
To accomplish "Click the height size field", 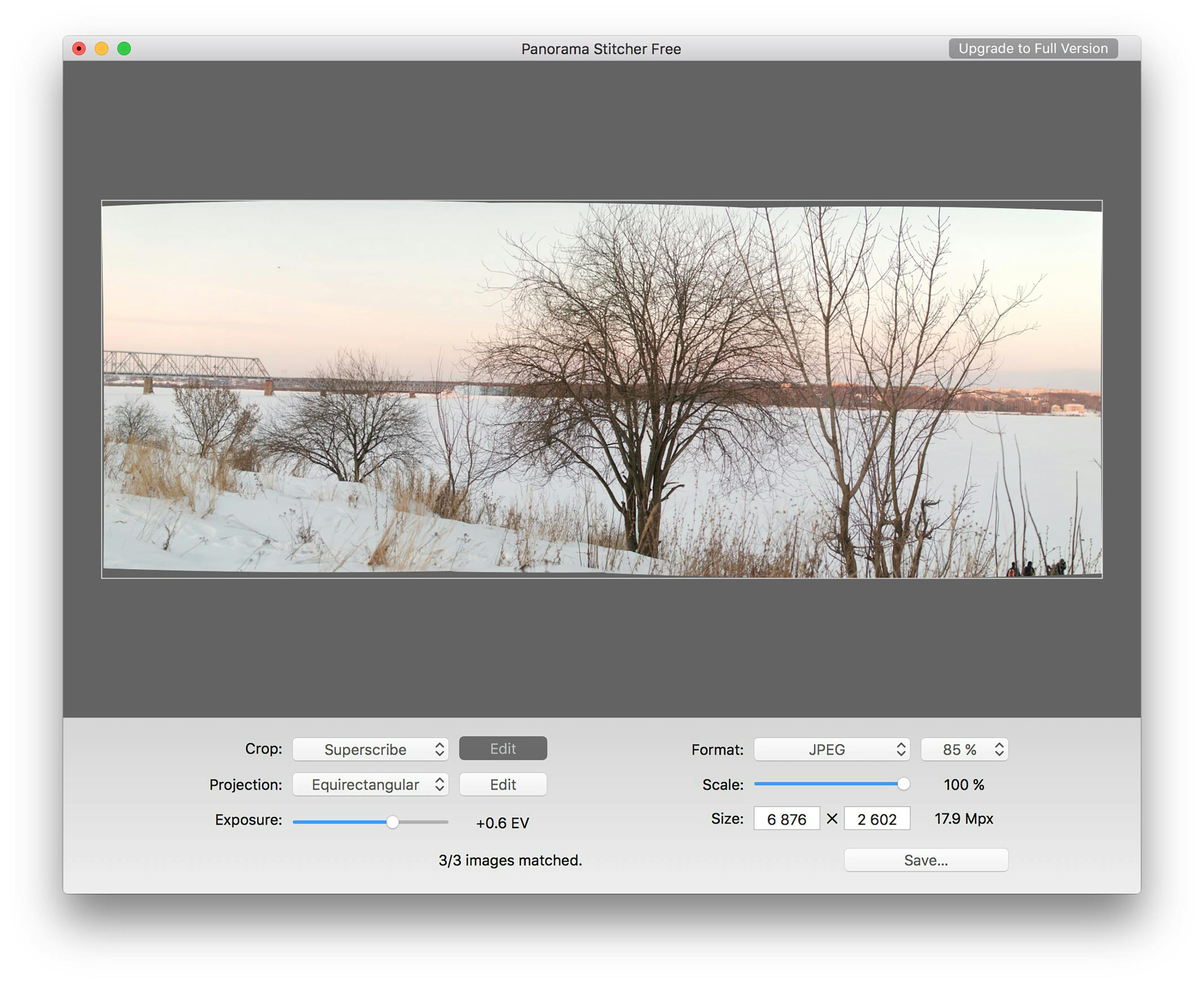I will point(877,819).
